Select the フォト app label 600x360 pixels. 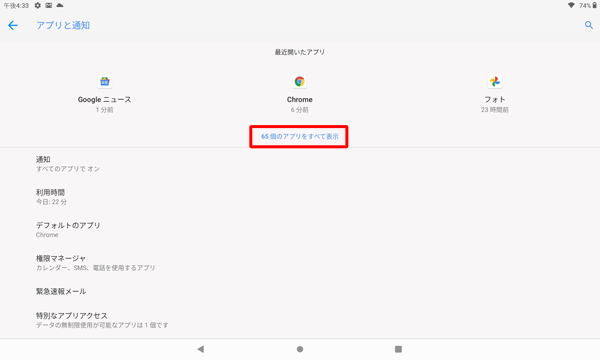pos(495,99)
